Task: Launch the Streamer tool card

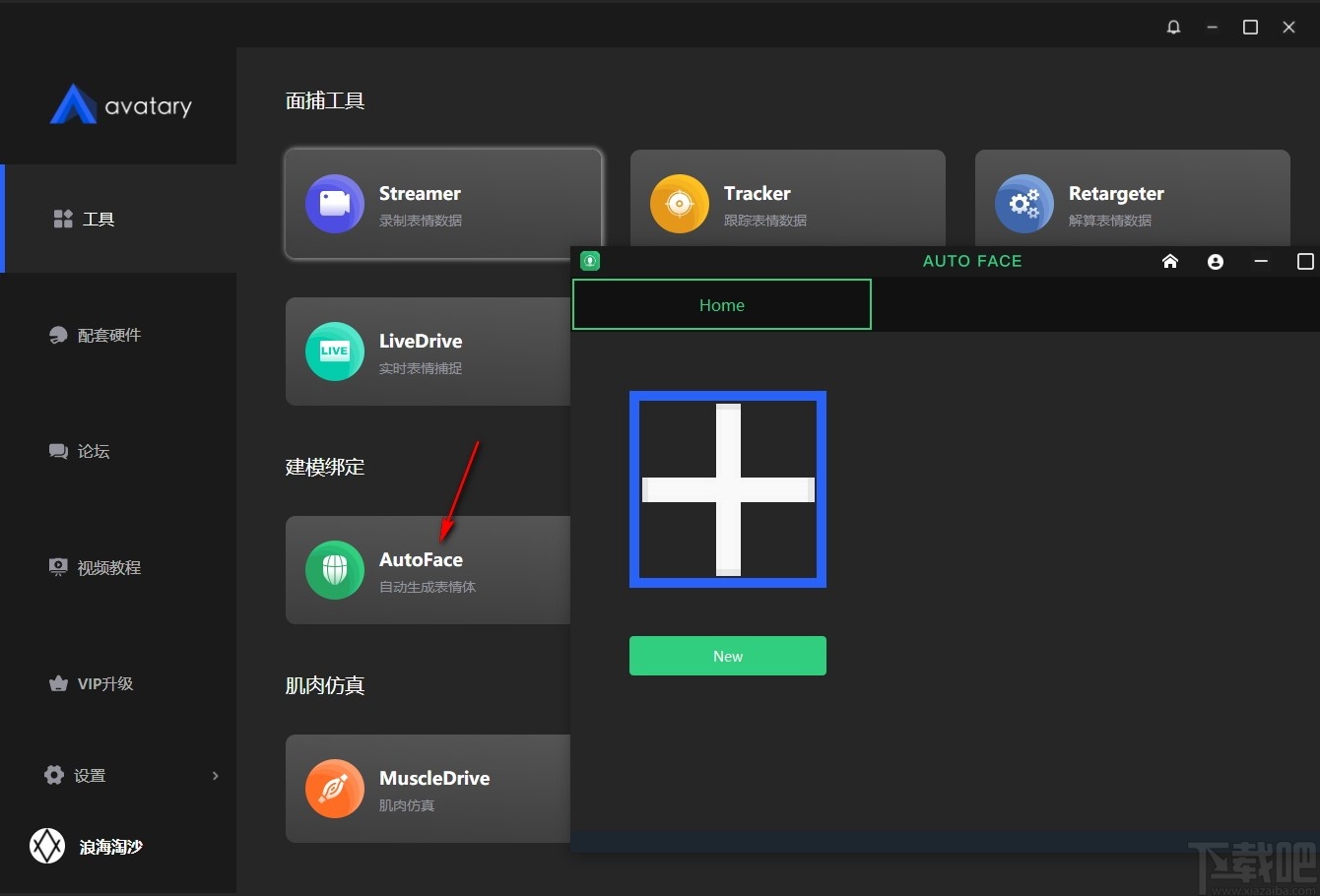Action: click(x=443, y=204)
